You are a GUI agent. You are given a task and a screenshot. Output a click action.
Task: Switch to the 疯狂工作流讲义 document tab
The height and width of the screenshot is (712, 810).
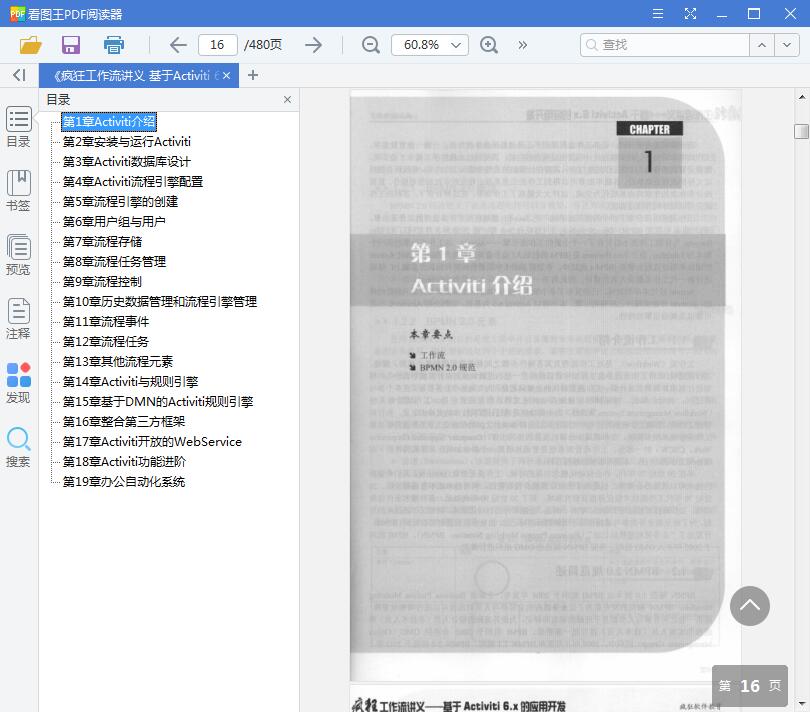pos(138,75)
